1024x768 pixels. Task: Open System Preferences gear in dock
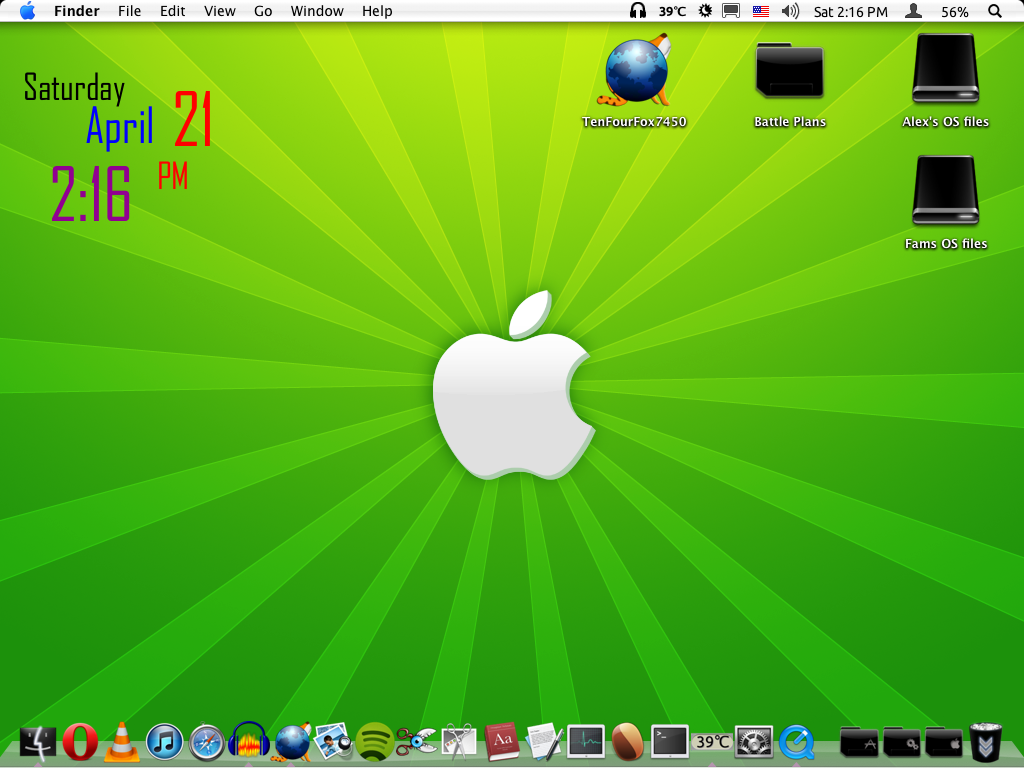click(754, 743)
